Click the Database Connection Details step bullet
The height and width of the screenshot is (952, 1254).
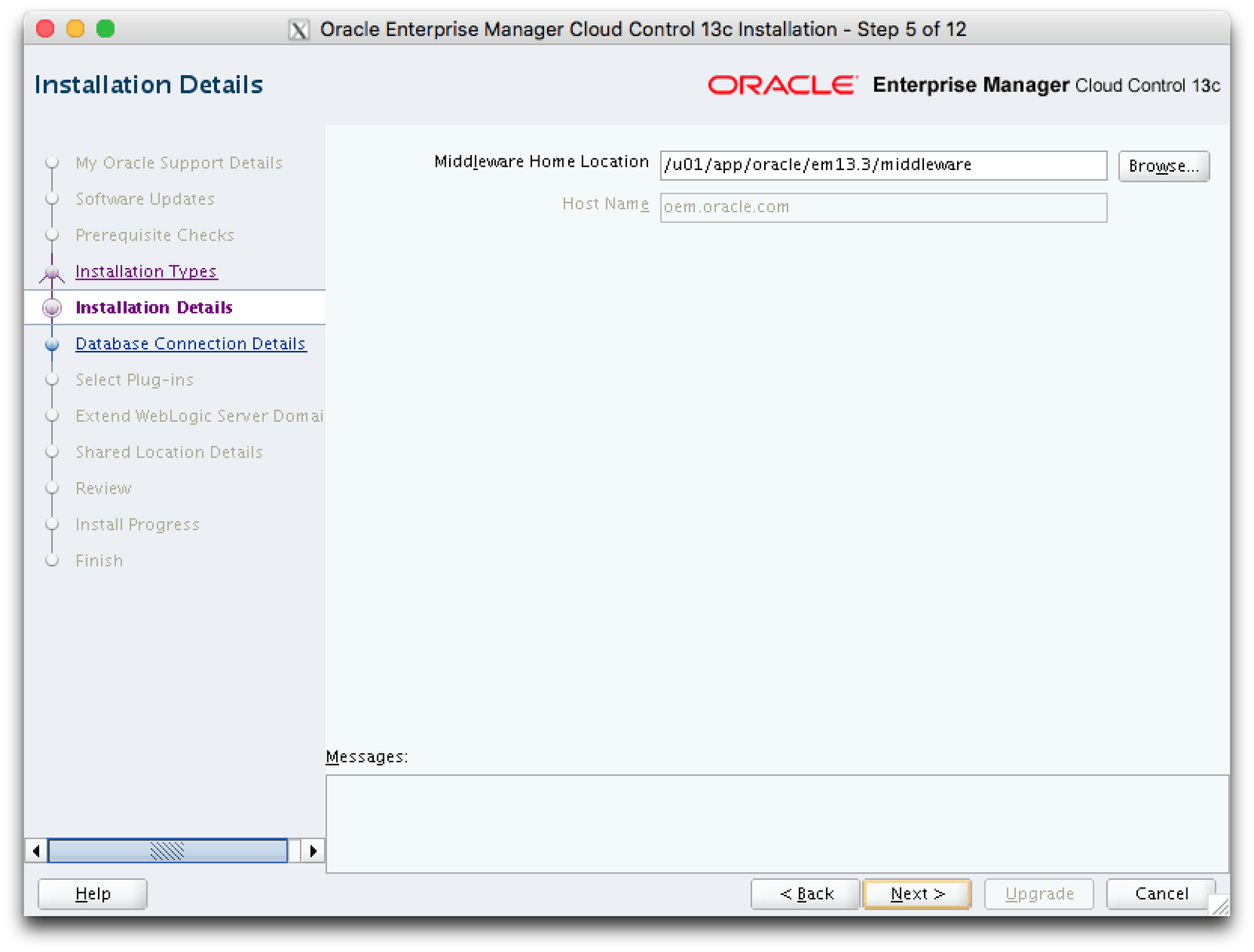click(52, 345)
